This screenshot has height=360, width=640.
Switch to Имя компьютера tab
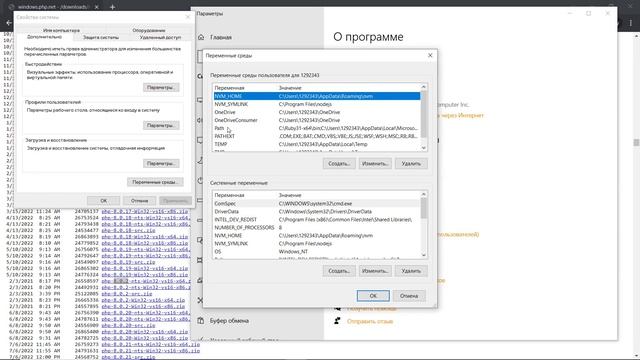[x=61, y=30]
